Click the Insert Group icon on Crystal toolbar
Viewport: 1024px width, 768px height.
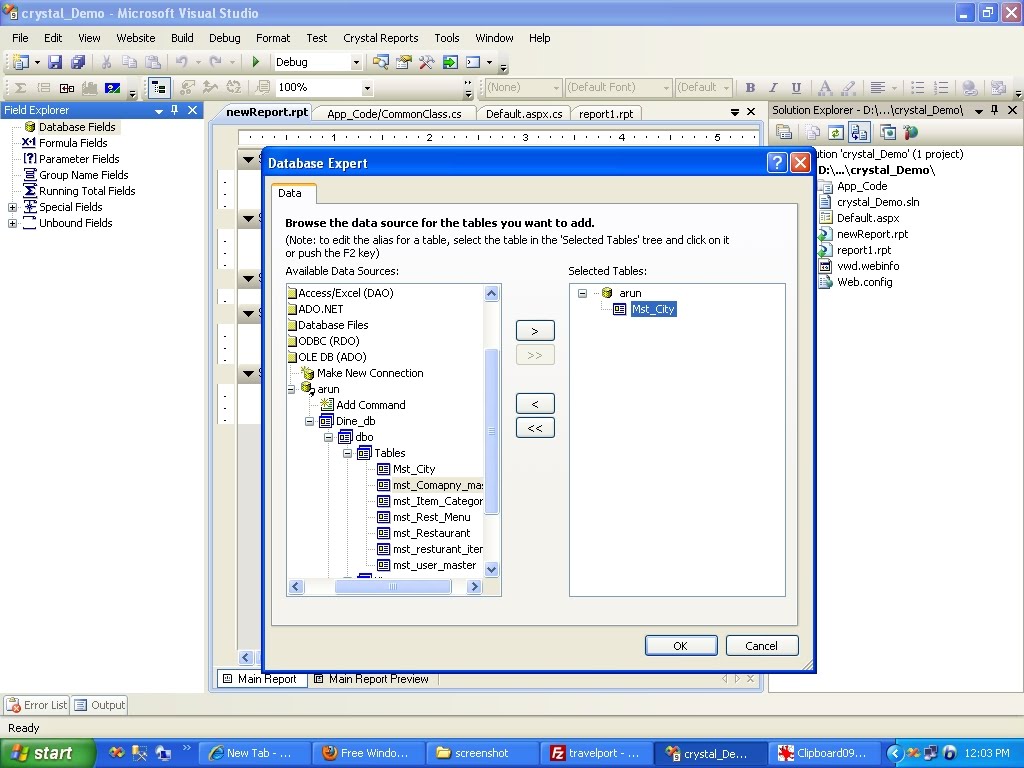coord(44,87)
